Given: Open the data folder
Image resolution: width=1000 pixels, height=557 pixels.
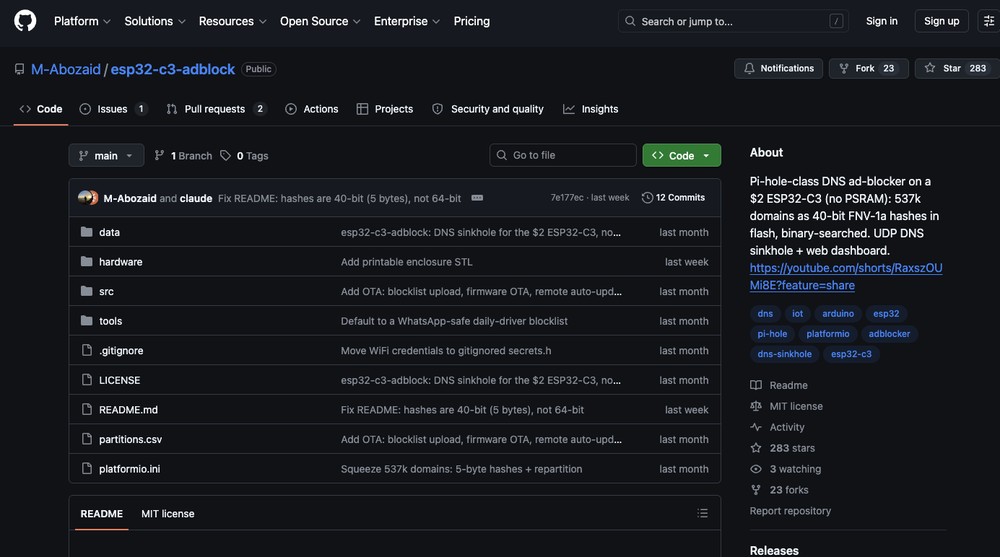Looking at the screenshot, I should [109, 232].
